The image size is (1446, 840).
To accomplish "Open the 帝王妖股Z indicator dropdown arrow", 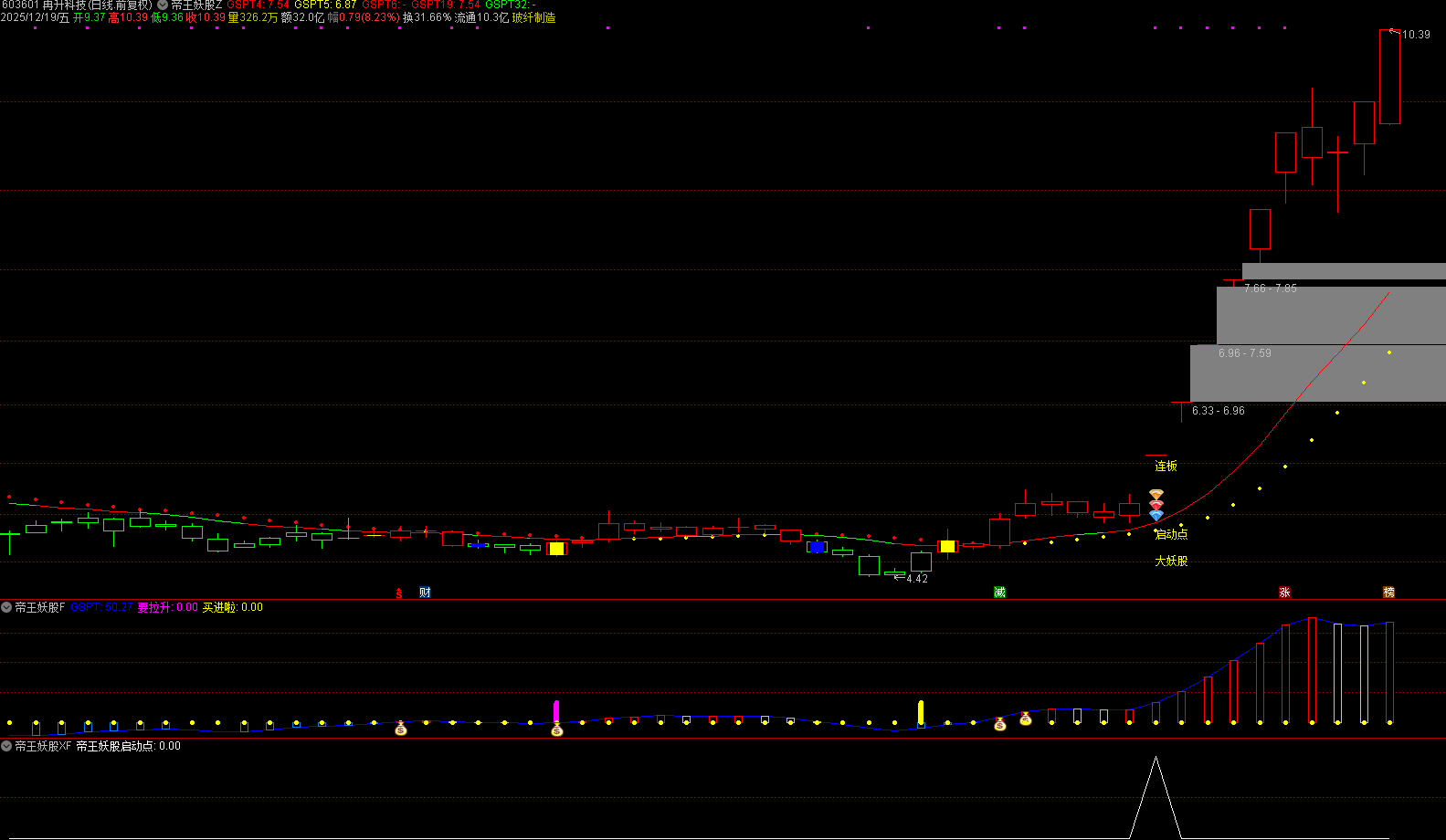I will [x=163, y=5].
